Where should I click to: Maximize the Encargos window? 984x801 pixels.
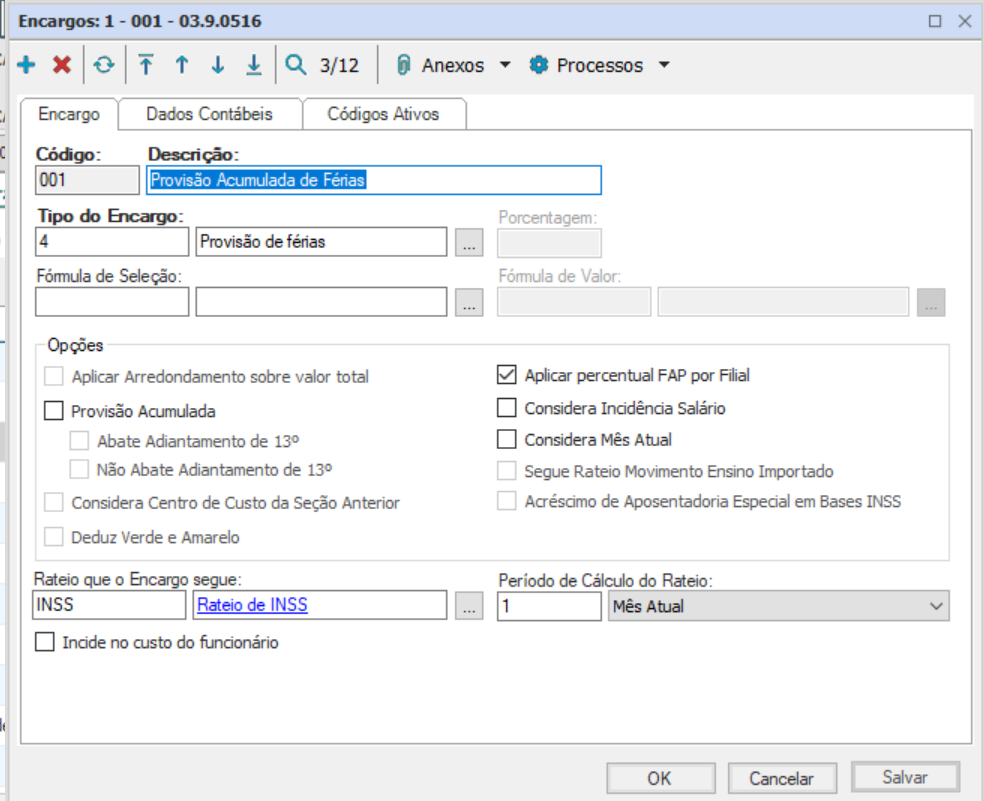tap(935, 21)
